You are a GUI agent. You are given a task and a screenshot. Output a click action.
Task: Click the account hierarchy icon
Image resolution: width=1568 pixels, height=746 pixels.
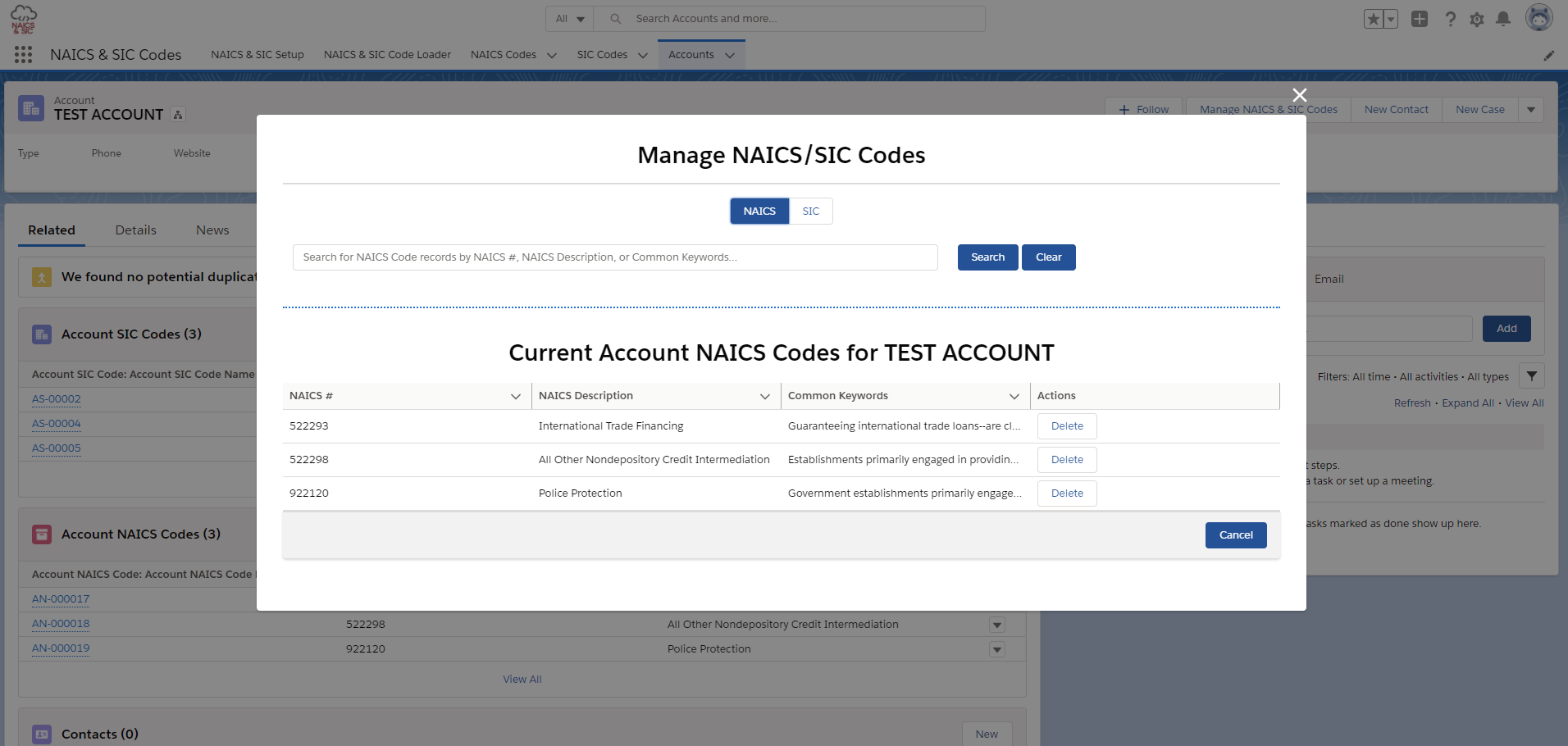178,115
